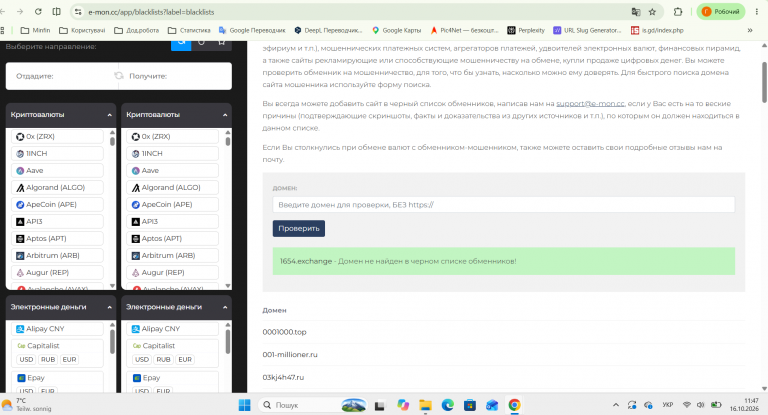Pick Arbitrum (ARB) in the receive-side list
Screen dimensions: 768x415
click(x=172, y=255)
